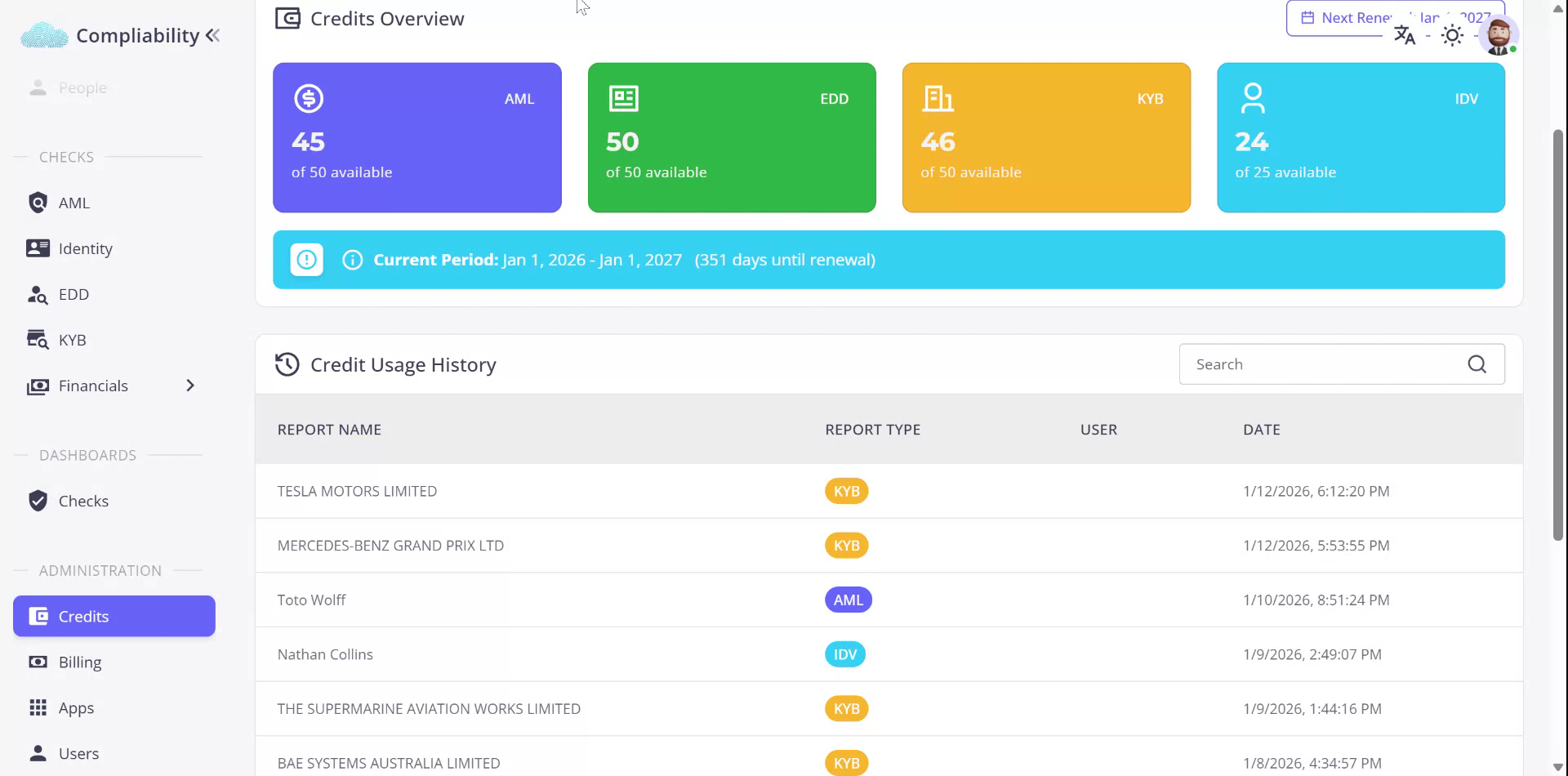Click the alert icon in Current Period banner
1568x776 pixels.
pos(307,260)
